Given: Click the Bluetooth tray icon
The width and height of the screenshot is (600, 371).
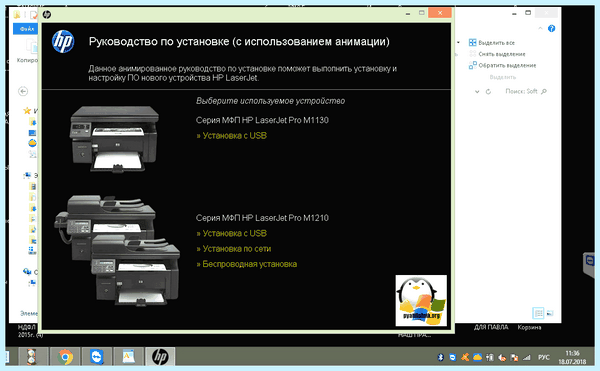Looking at the screenshot, I should click(x=440, y=357).
